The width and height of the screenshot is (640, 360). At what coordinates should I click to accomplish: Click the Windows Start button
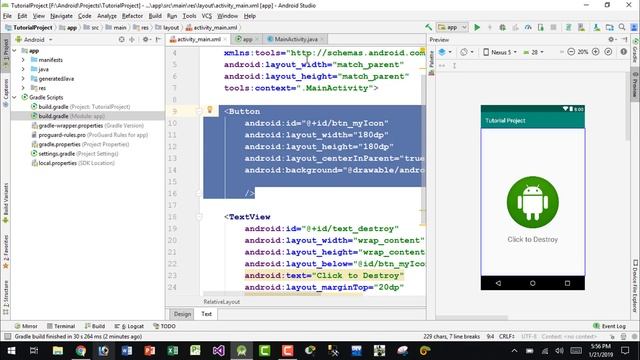pyautogui.click(x=11, y=351)
